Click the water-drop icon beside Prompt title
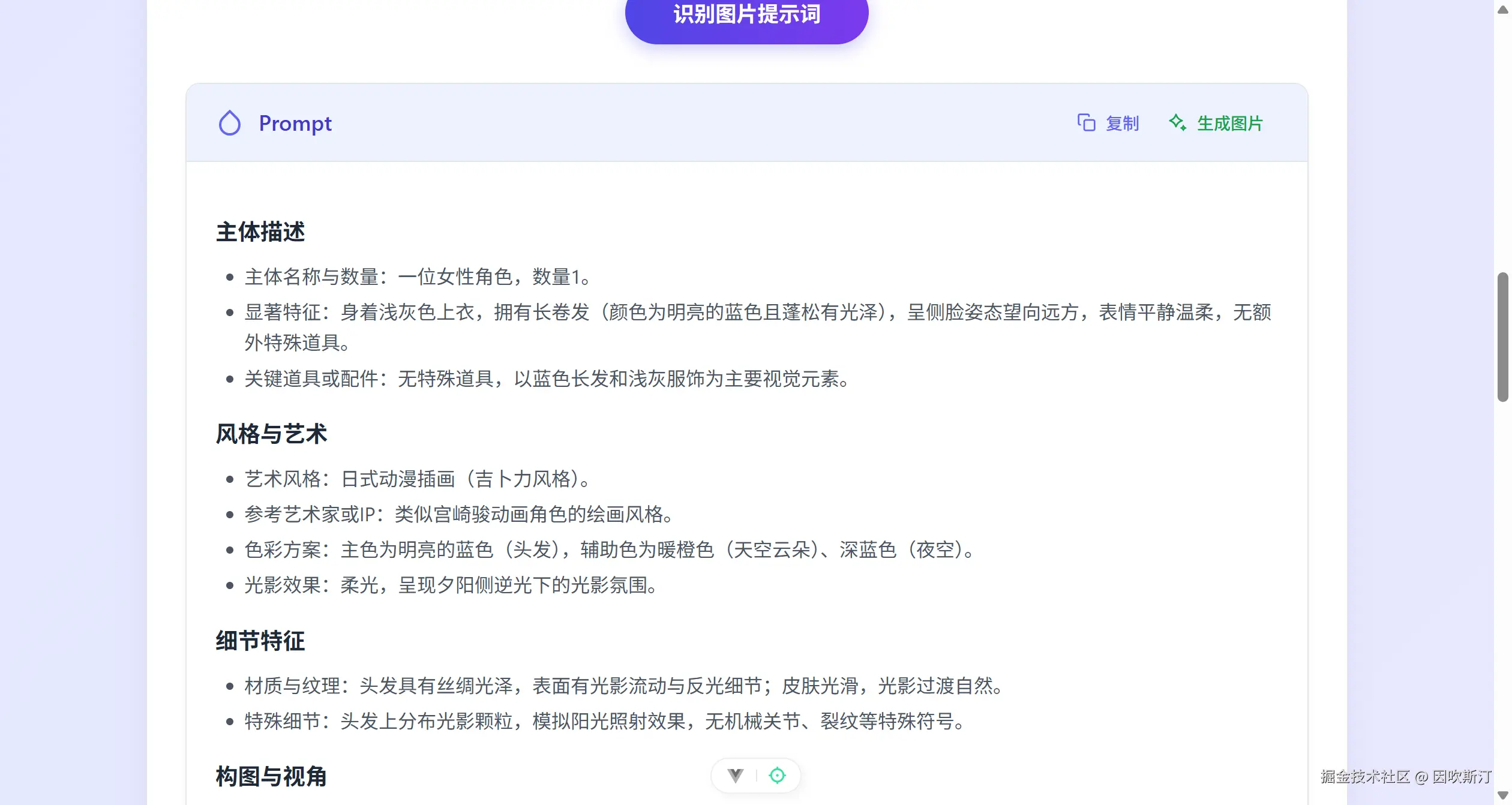This screenshot has height=805, width=1512. pyautogui.click(x=230, y=124)
